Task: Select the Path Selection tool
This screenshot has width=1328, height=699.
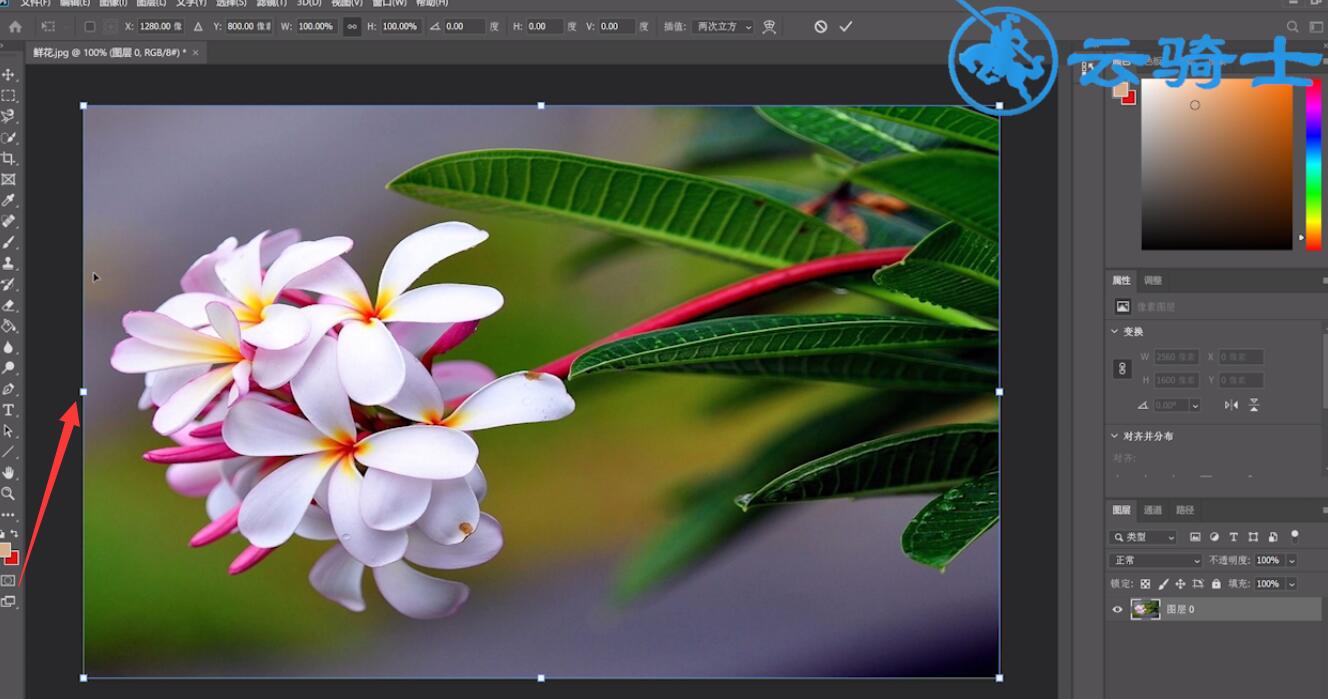Action: pos(8,431)
